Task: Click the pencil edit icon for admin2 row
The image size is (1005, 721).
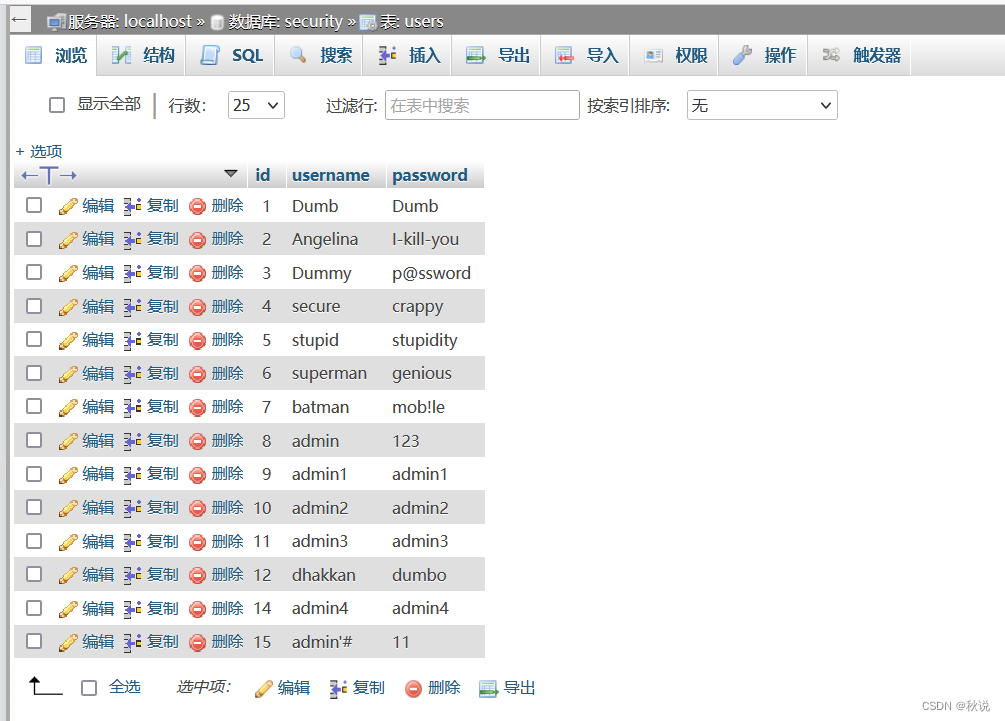Action: (x=68, y=508)
